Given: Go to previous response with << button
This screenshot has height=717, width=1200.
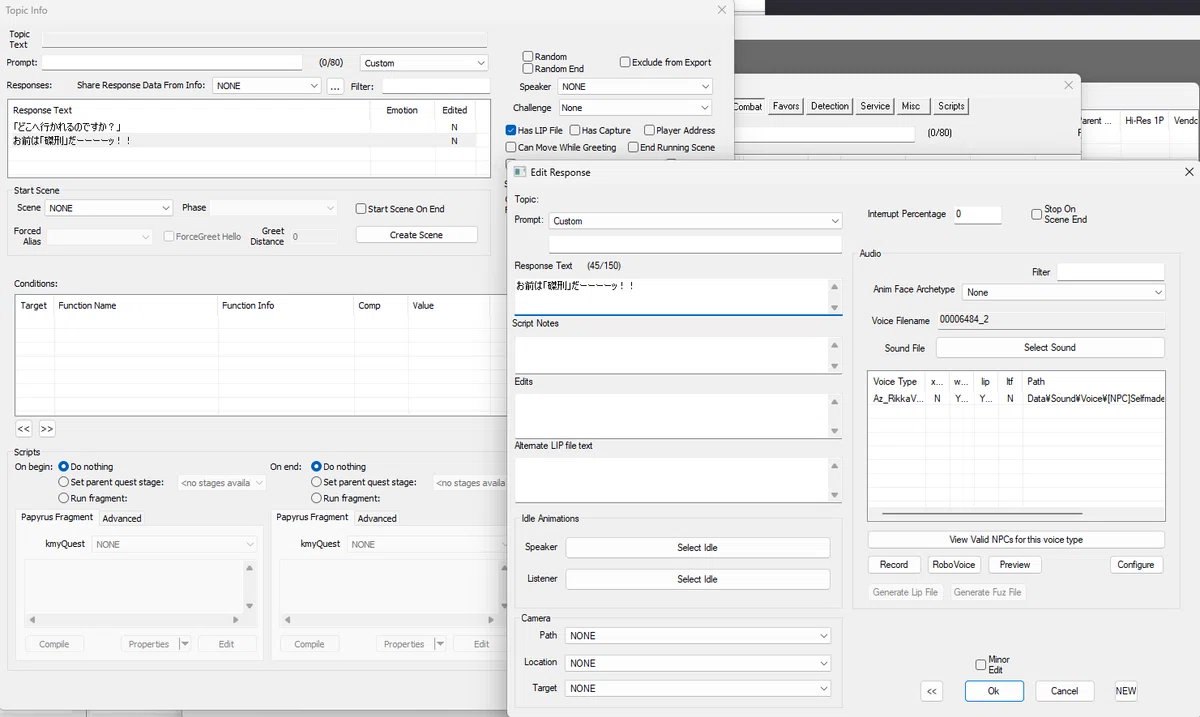Looking at the screenshot, I should pos(932,691).
